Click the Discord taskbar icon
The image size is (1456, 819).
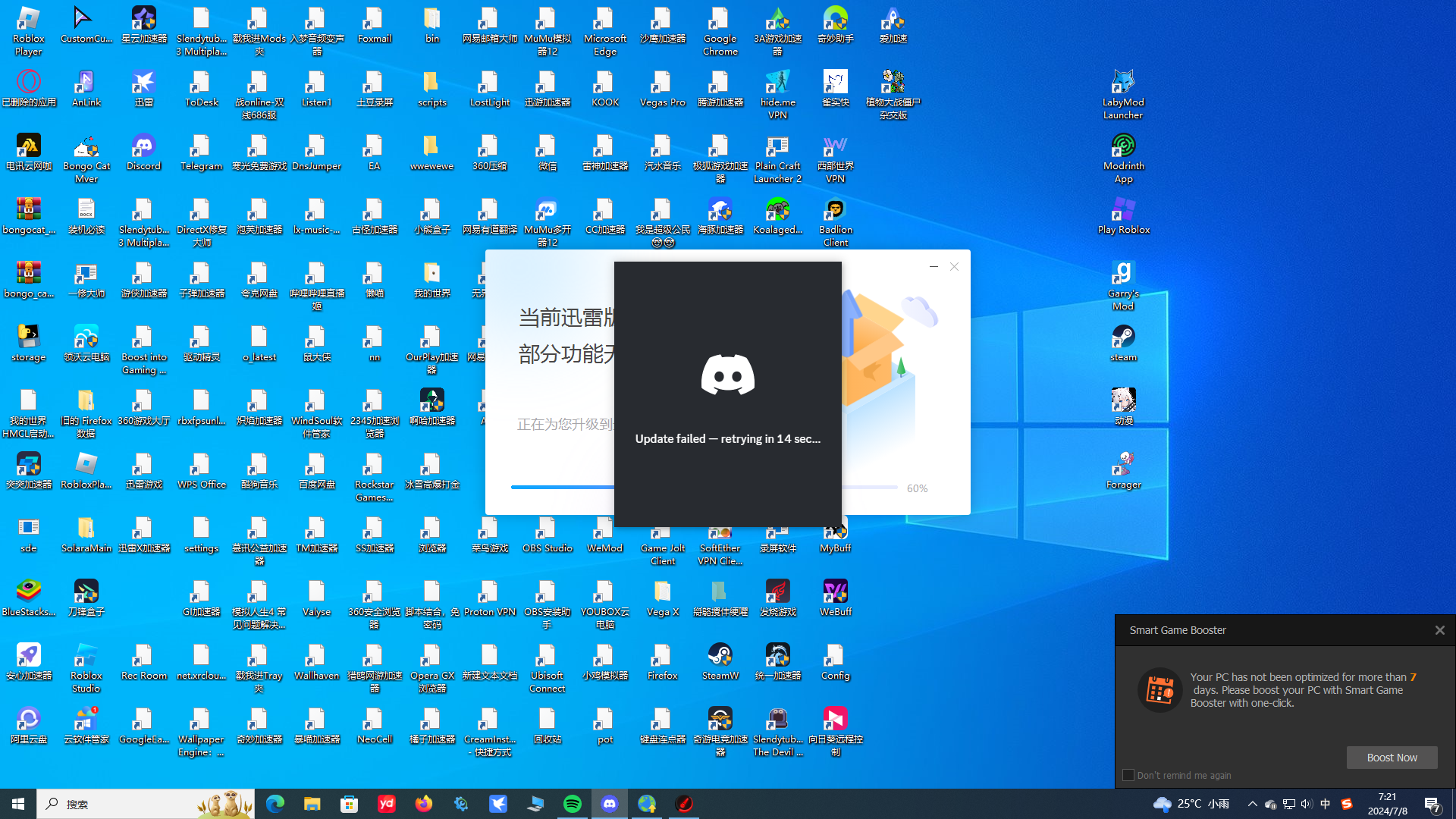[610, 804]
